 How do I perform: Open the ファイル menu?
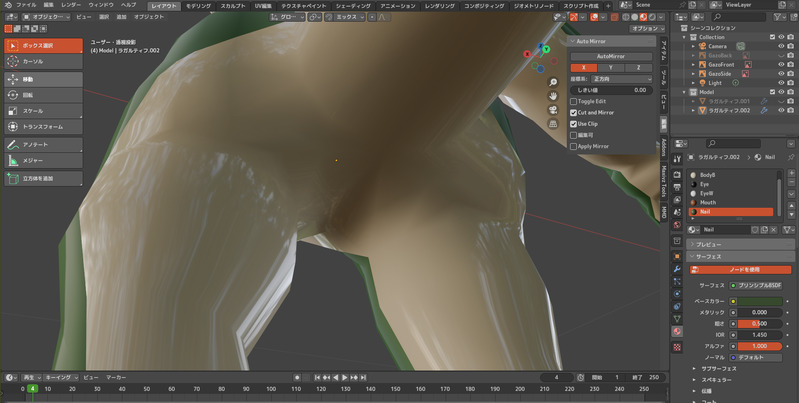point(26,5)
